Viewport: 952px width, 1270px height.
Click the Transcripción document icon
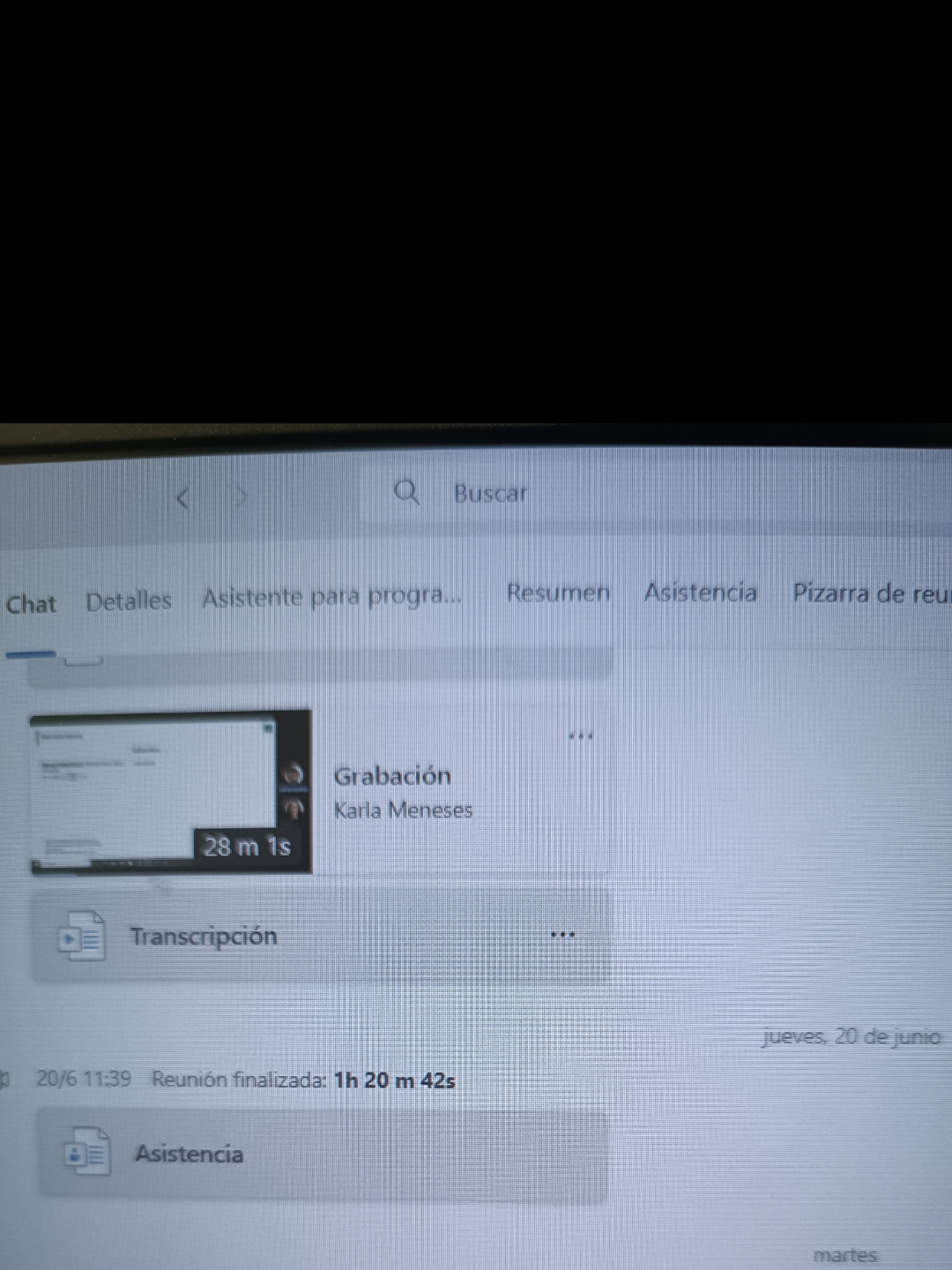(x=82, y=938)
